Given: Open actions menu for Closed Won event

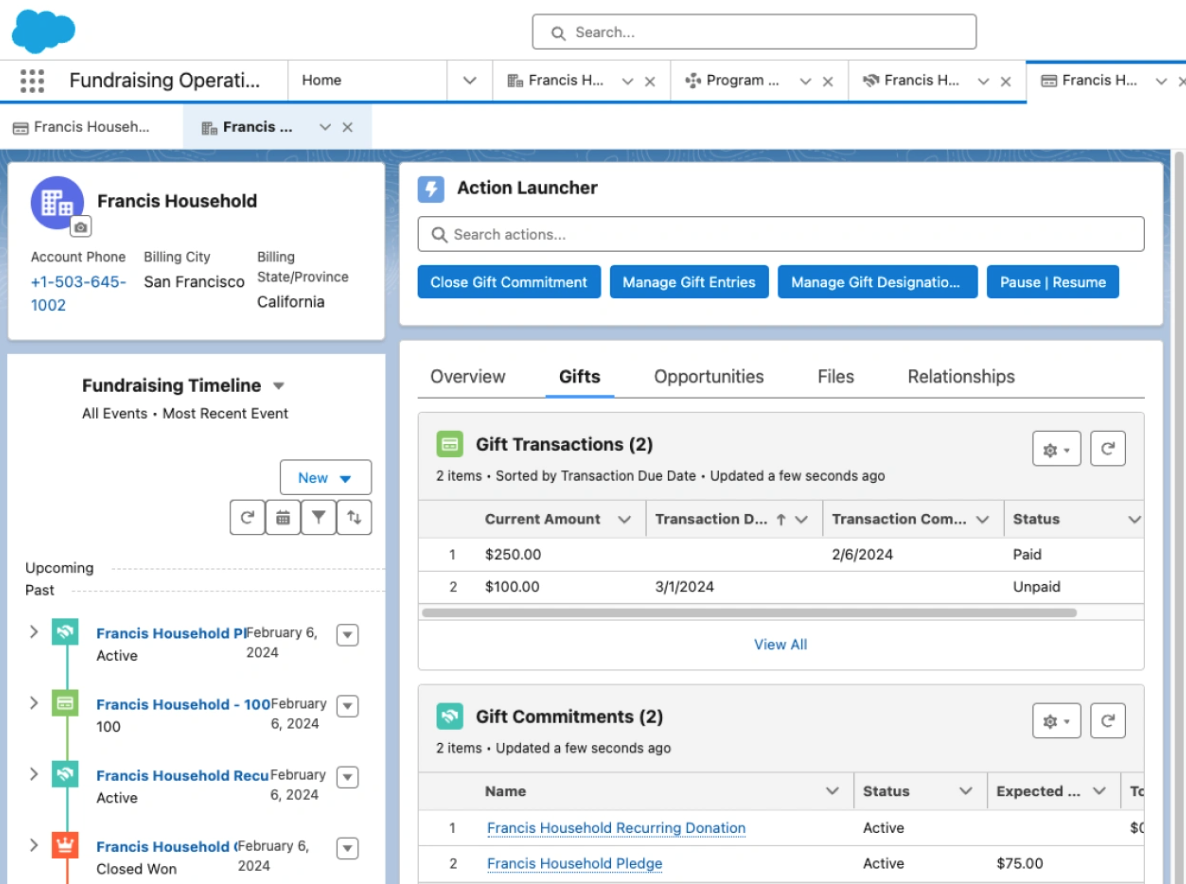Looking at the screenshot, I should [x=347, y=848].
